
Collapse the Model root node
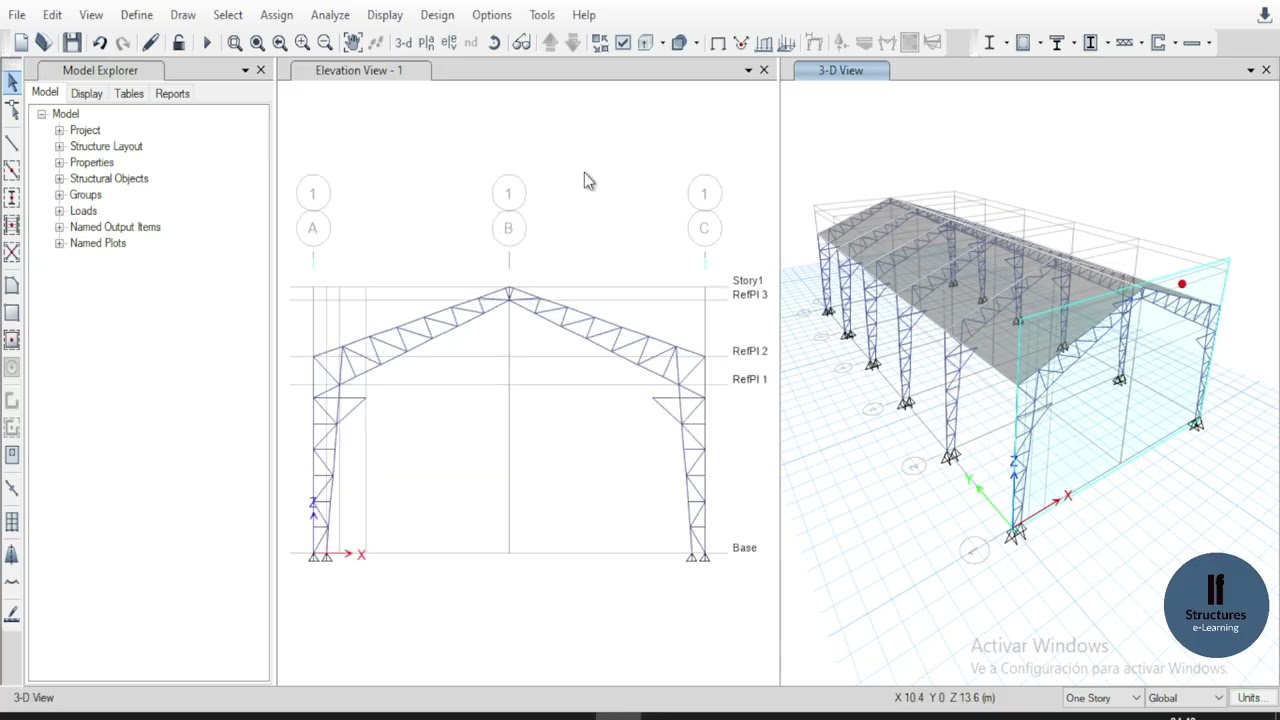[x=42, y=114]
